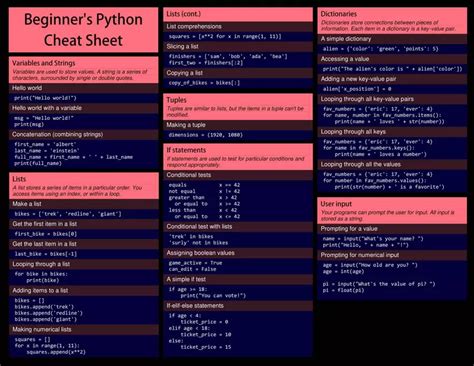Click the "Lists (cont.)" section heading

(184, 14)
